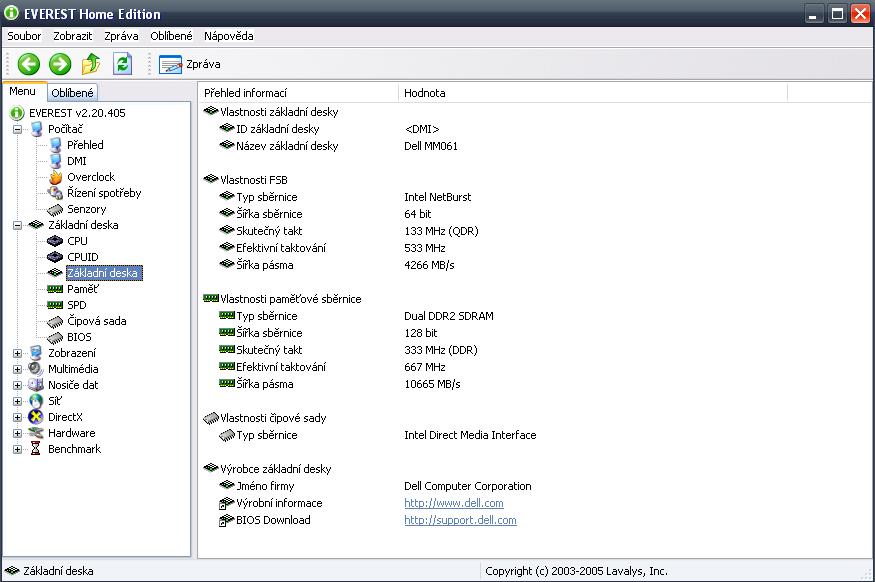Click the 4266 MB/s bandwidth value
875x582 pixels.
pos(429,265)
